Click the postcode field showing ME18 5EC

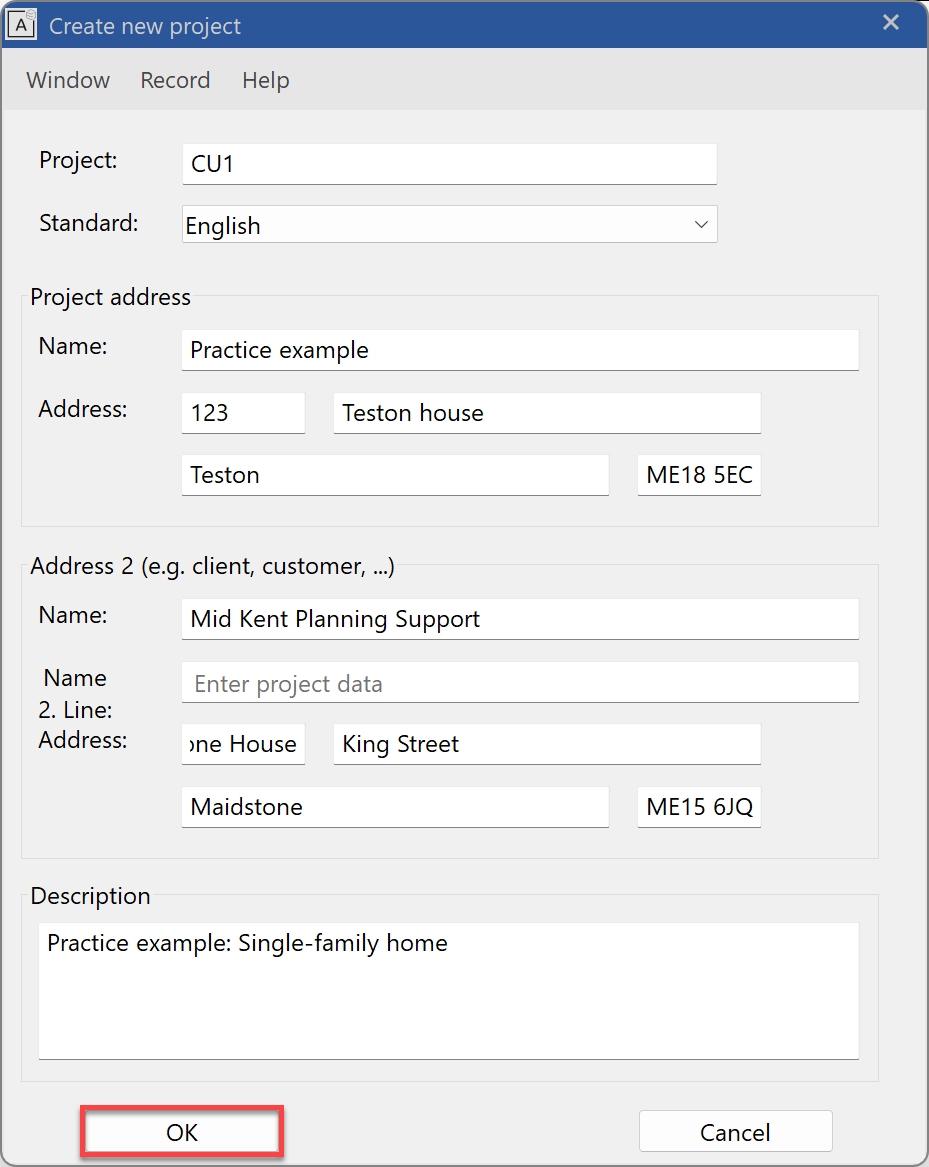click(x=698, y=475)
